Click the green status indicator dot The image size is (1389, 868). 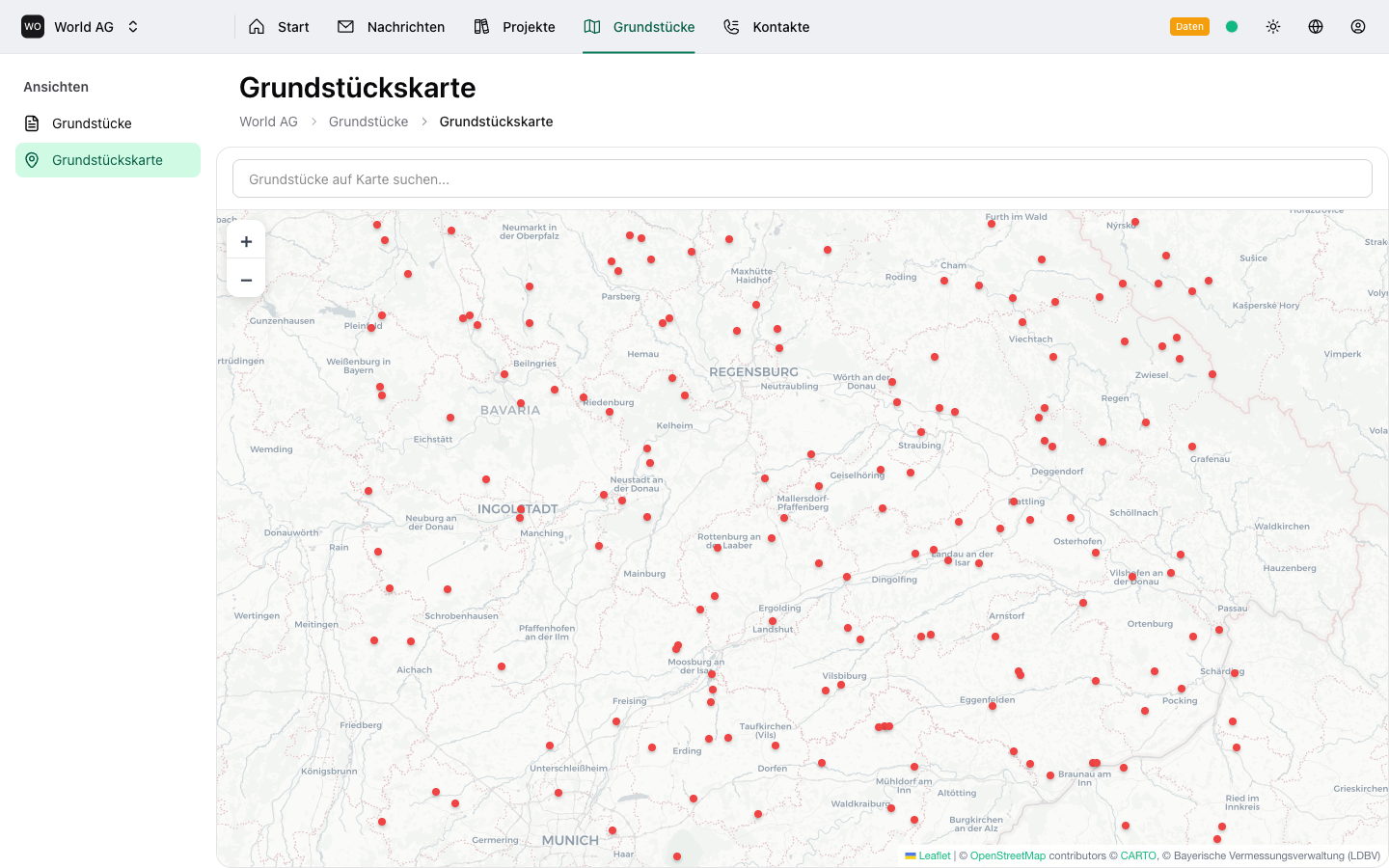[x=1232, y=26]
